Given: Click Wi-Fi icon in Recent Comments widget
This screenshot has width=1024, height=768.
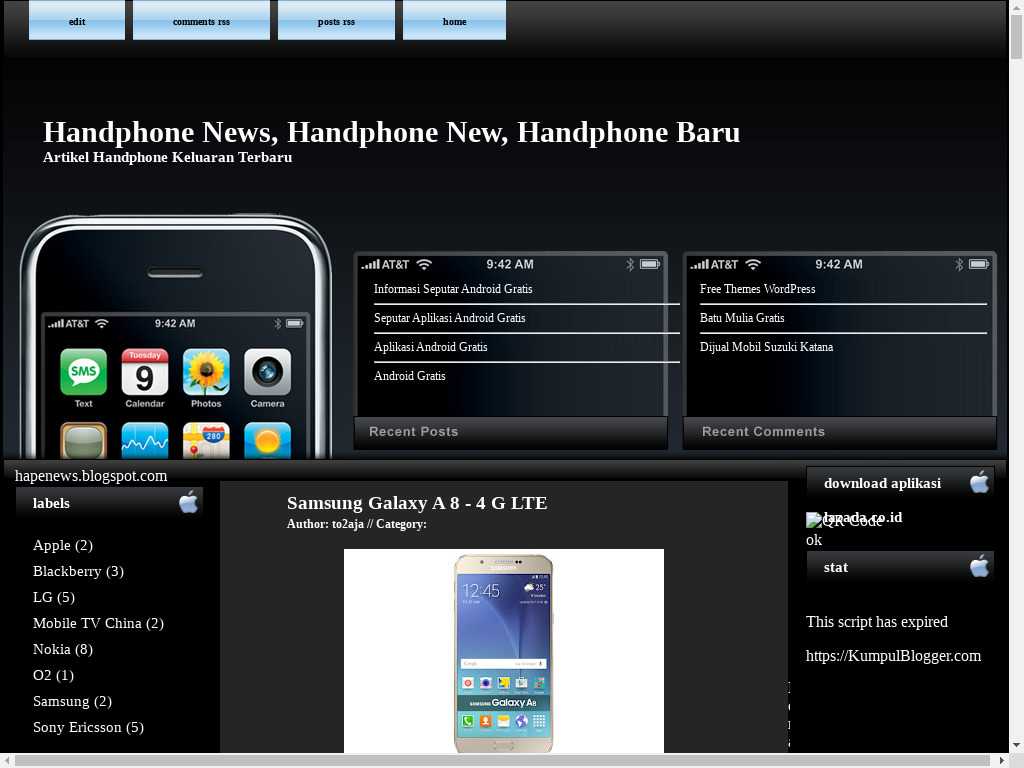Looking at the screenshot, I should (x=754, y=264).
